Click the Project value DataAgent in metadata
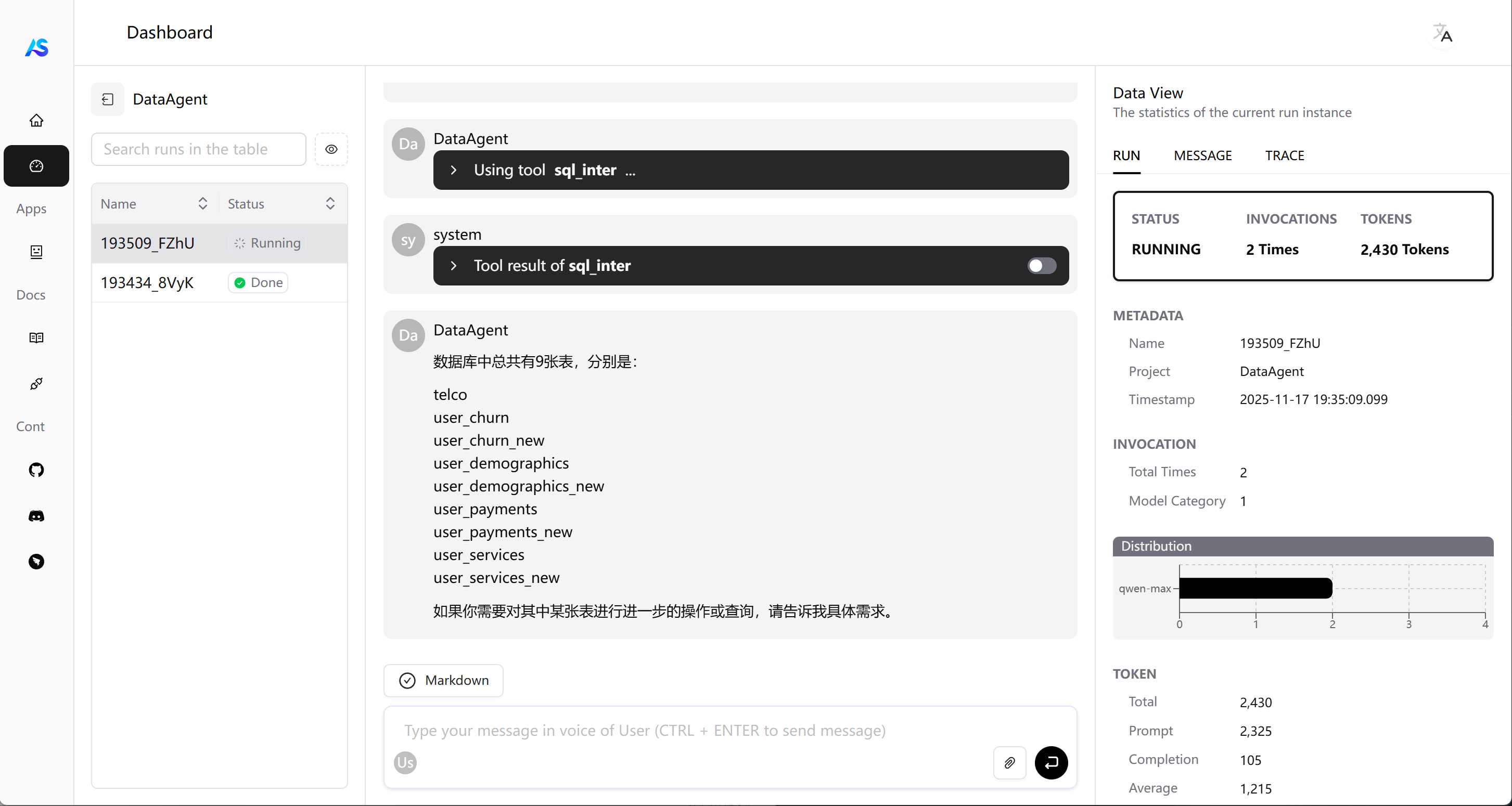 tap(1271, 371)
